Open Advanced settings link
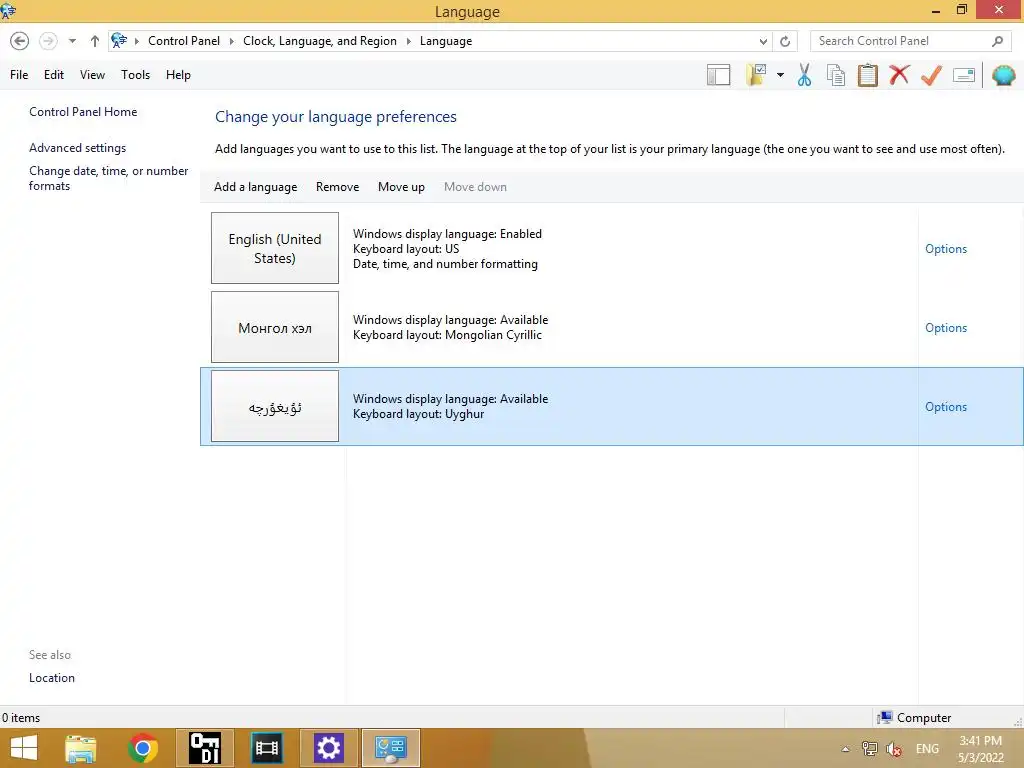Viewport: 1024px width, 768px height. click(78, 148)
